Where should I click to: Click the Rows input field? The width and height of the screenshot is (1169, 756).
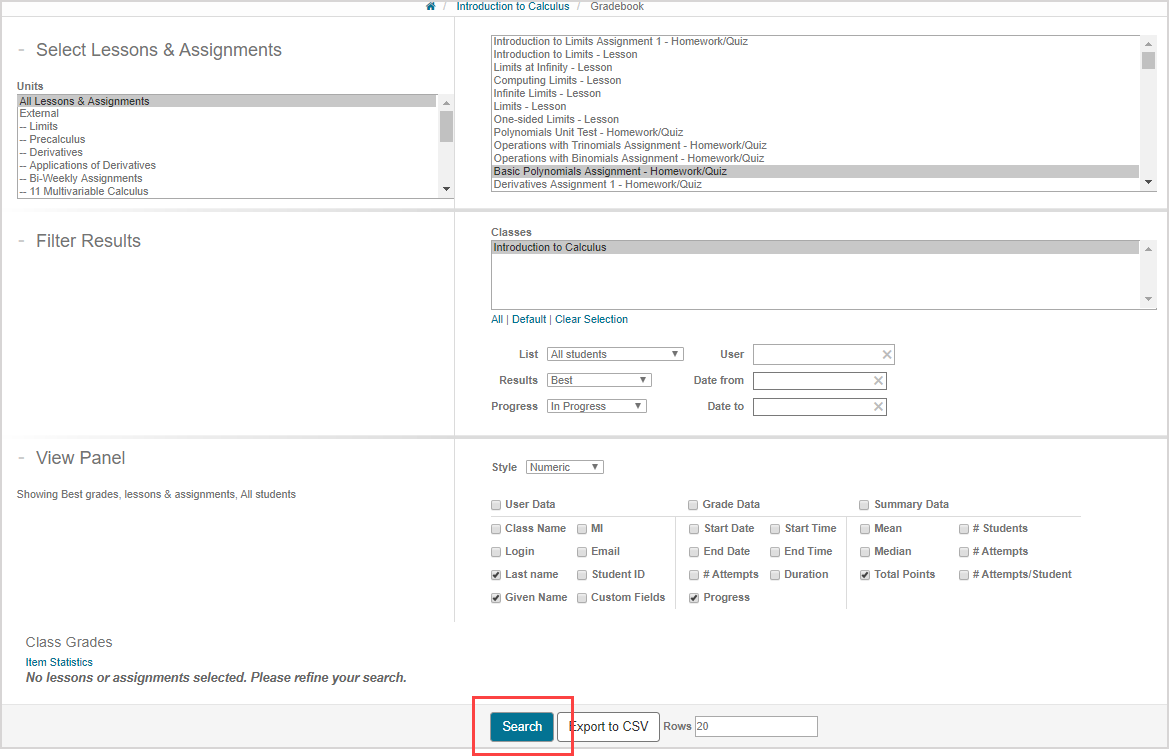coord(756,727)
